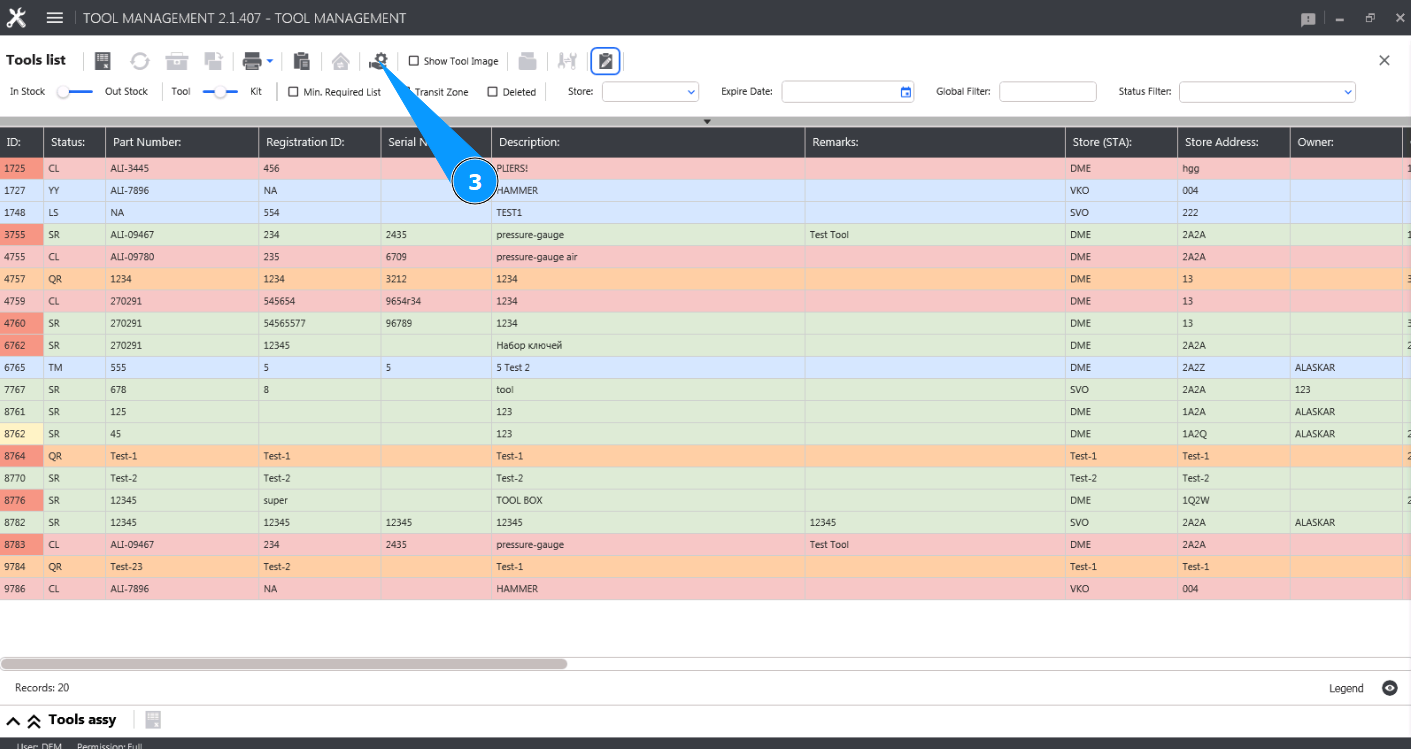The width and height of the screenshot is (1411, 749).
Task: Open the hamburger main menu
Action: [55, 18]
